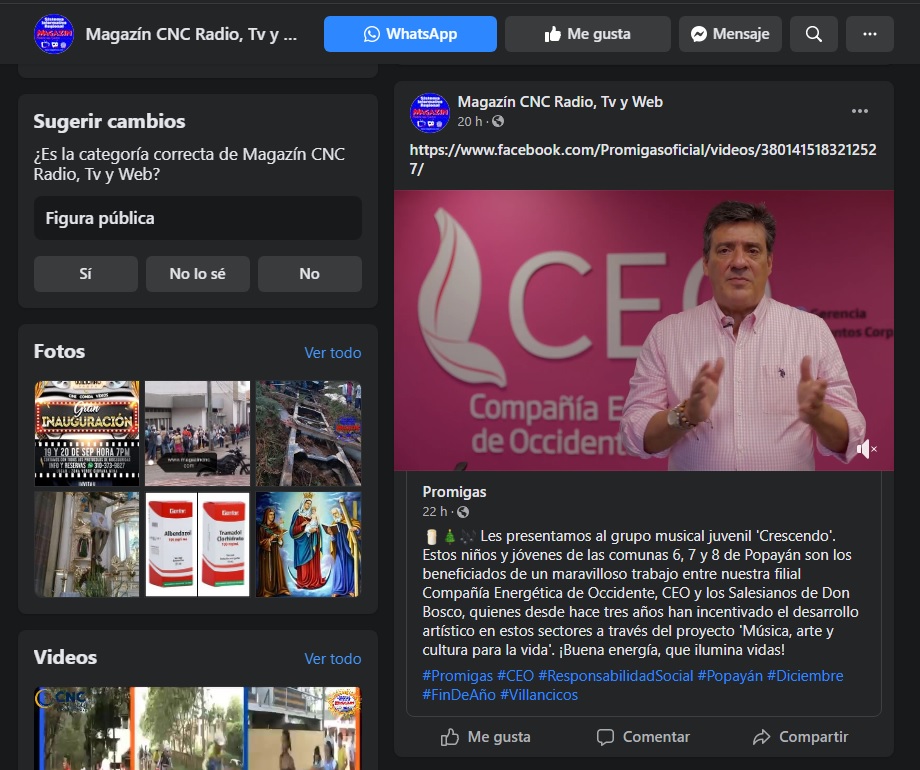Image resolution: width=920 pixels, height=770 pixels.
Task: Open the post author's profile picture
Action: 430,113
